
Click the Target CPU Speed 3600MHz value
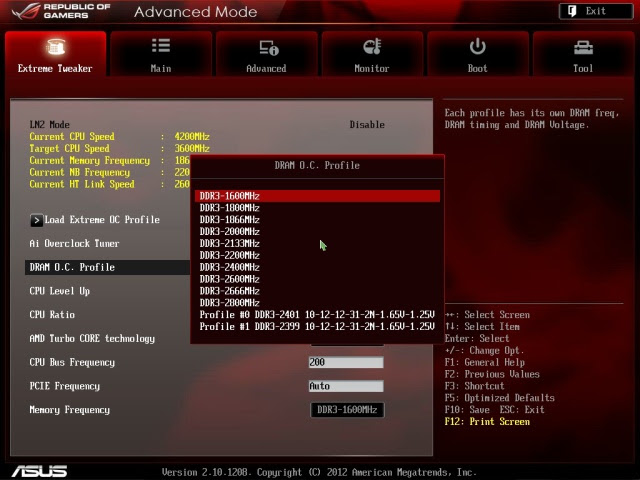point(192,148)
